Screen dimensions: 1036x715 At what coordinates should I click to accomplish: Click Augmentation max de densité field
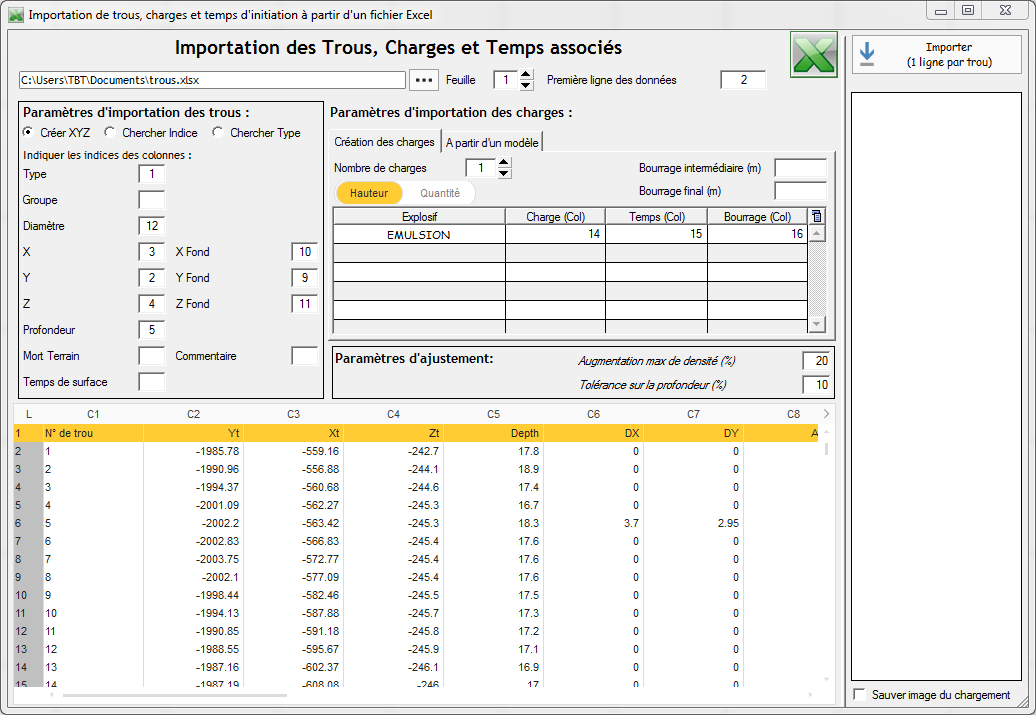pyautogui.click(x=816, y=361)
